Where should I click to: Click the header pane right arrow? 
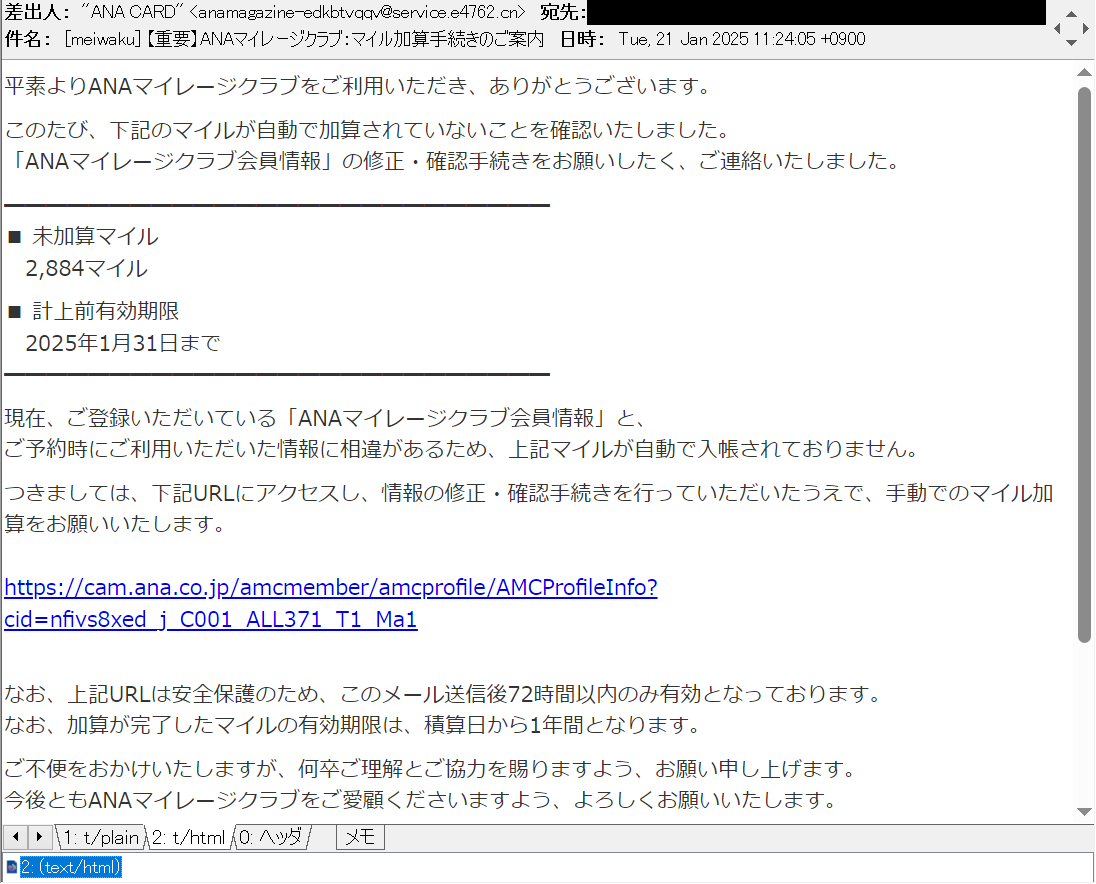click(1086, 29)
